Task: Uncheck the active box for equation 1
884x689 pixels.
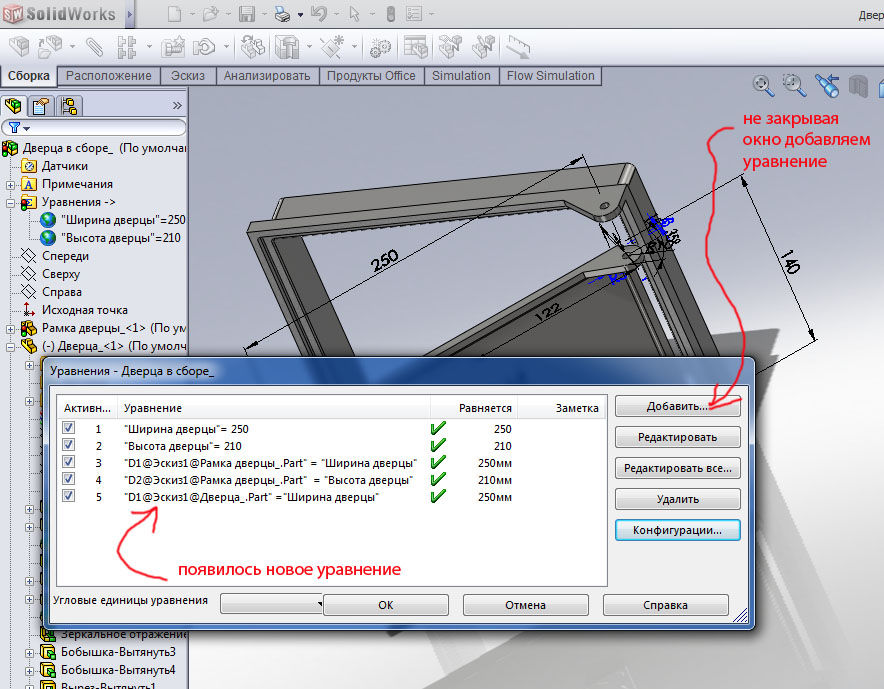Action: click(69, 428)
